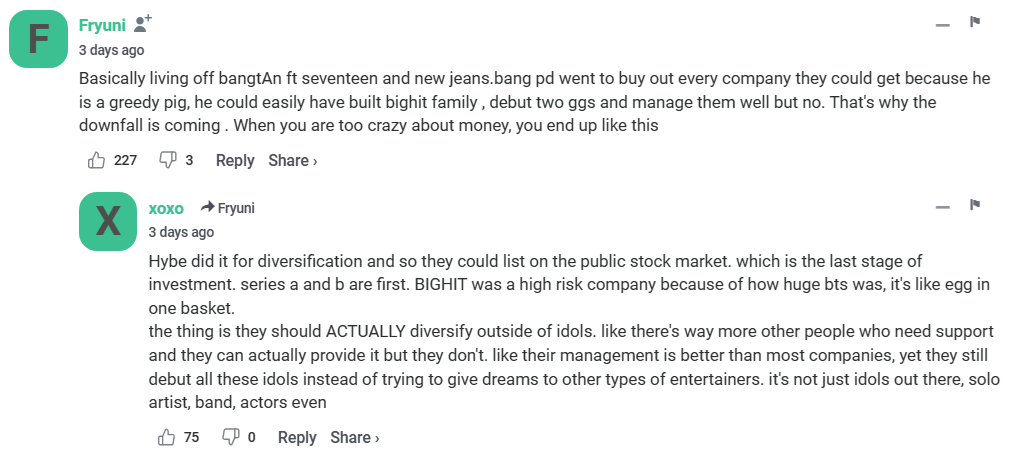Reply to xoxo's comment

click(297, 437)
